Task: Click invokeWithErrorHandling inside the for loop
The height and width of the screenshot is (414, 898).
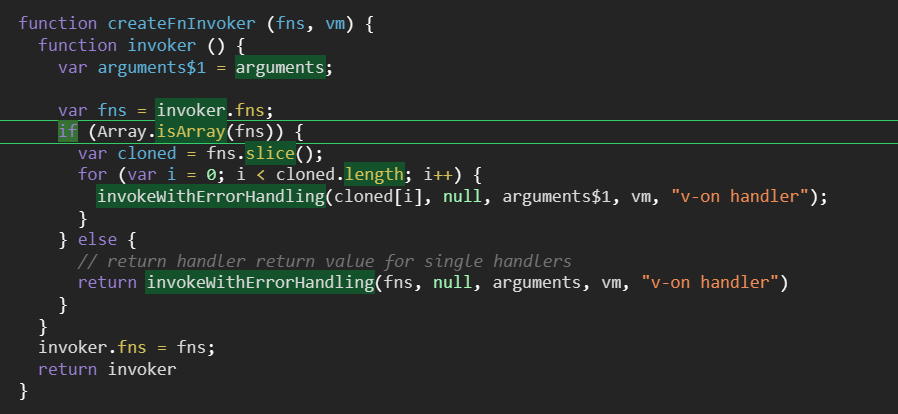Action: click(x=211, y=196)
